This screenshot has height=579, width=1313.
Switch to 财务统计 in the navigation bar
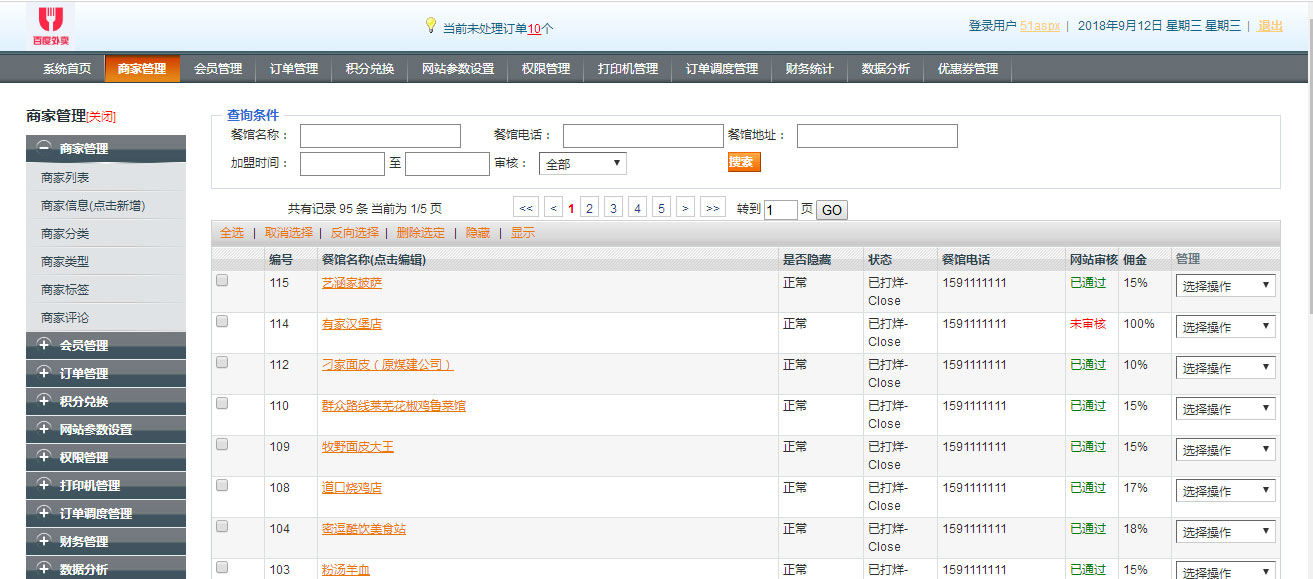click(809, 69)
